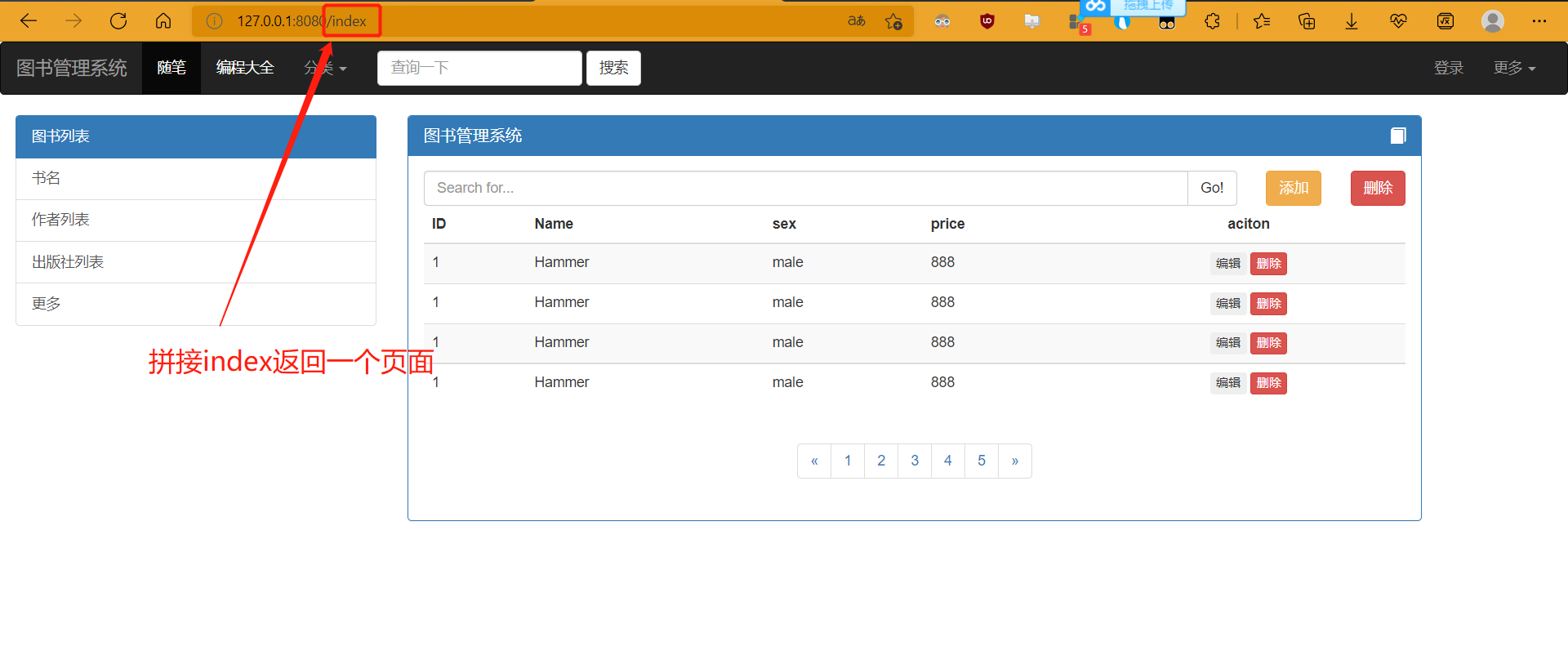
Task: Click the aciton column header
Action: [1249, 224]
